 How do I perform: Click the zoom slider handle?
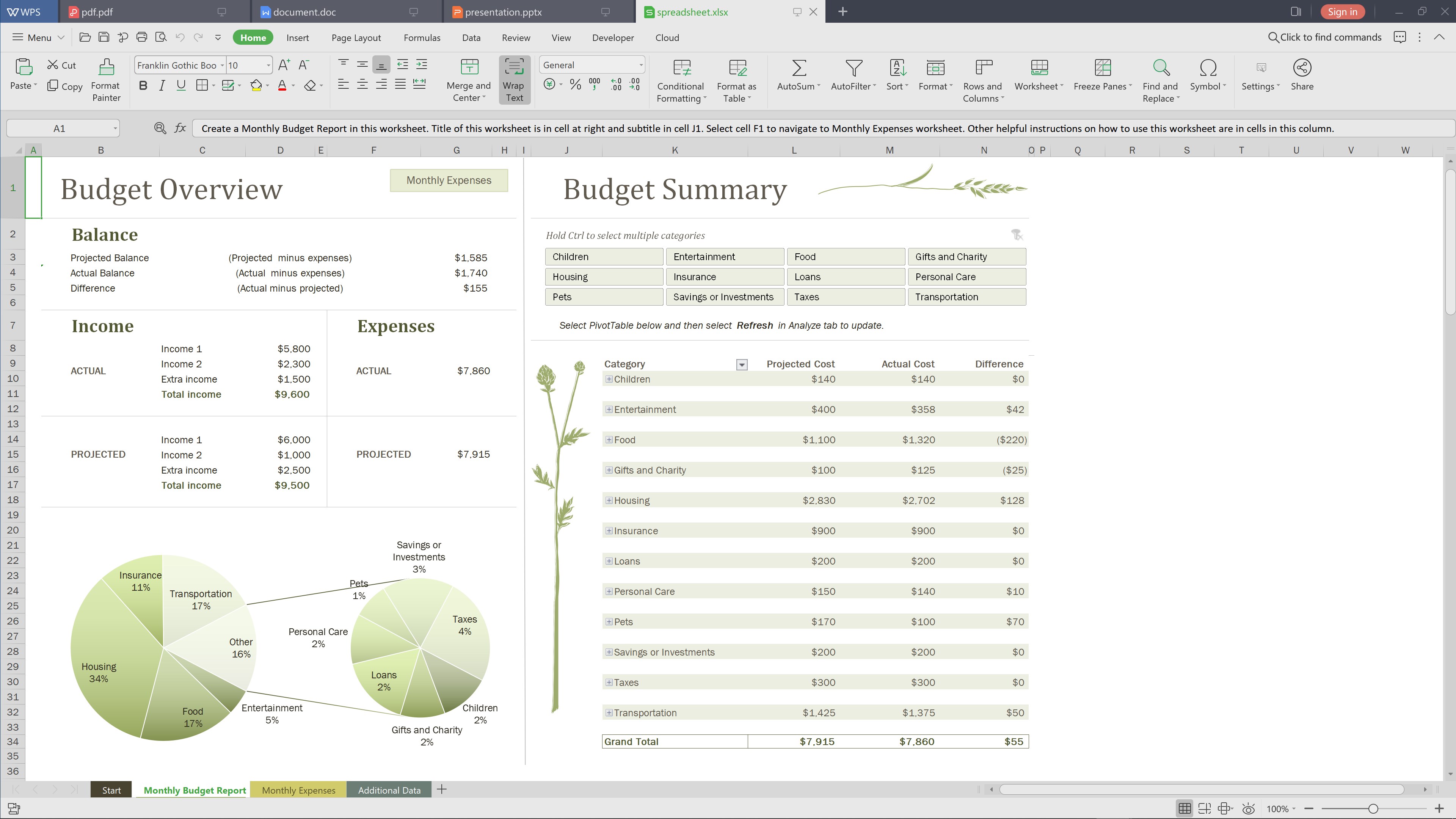click(x=1372, y=810)
